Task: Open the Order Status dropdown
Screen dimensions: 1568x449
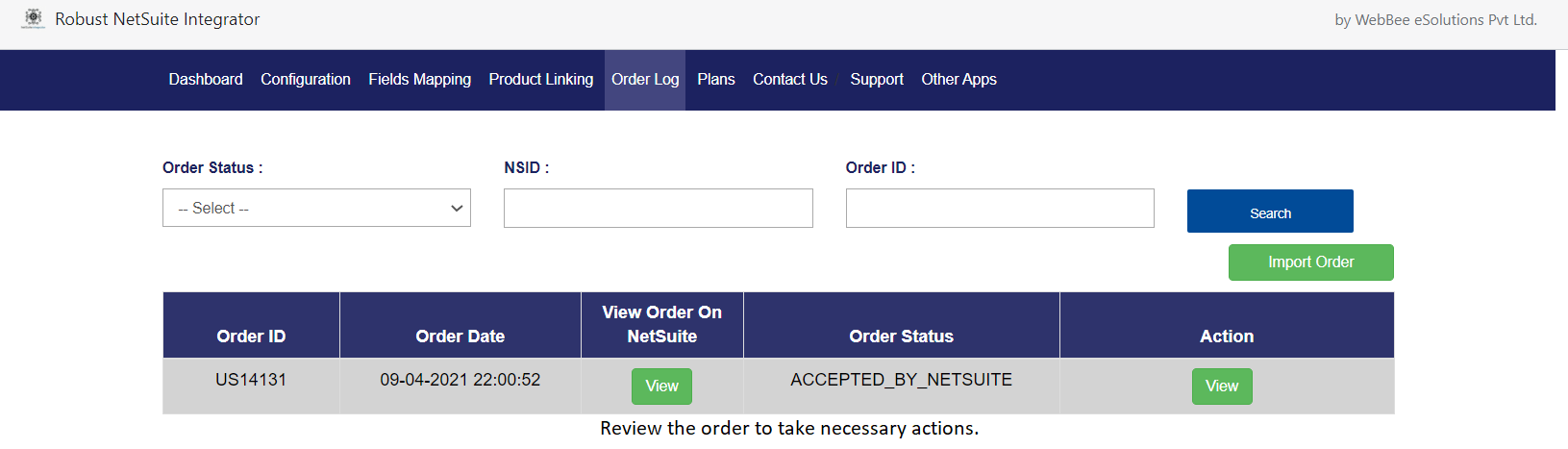Action: click(316, 208)
